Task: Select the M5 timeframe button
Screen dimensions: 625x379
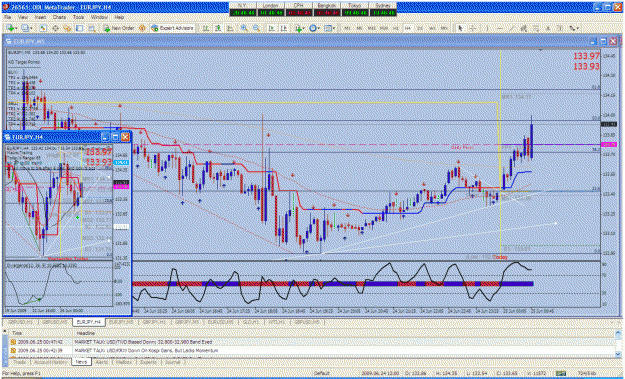Action: pyautogui.click(x=360, y=28)
